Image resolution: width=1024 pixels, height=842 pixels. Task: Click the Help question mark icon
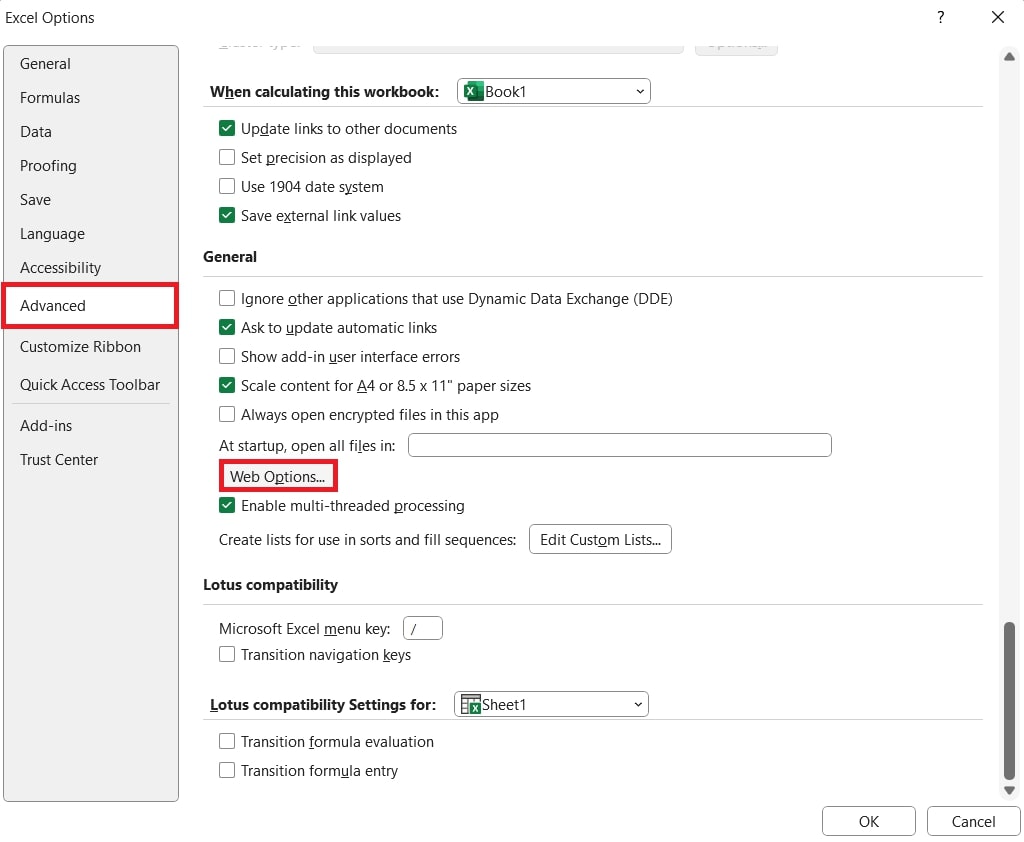pos(939,17)
